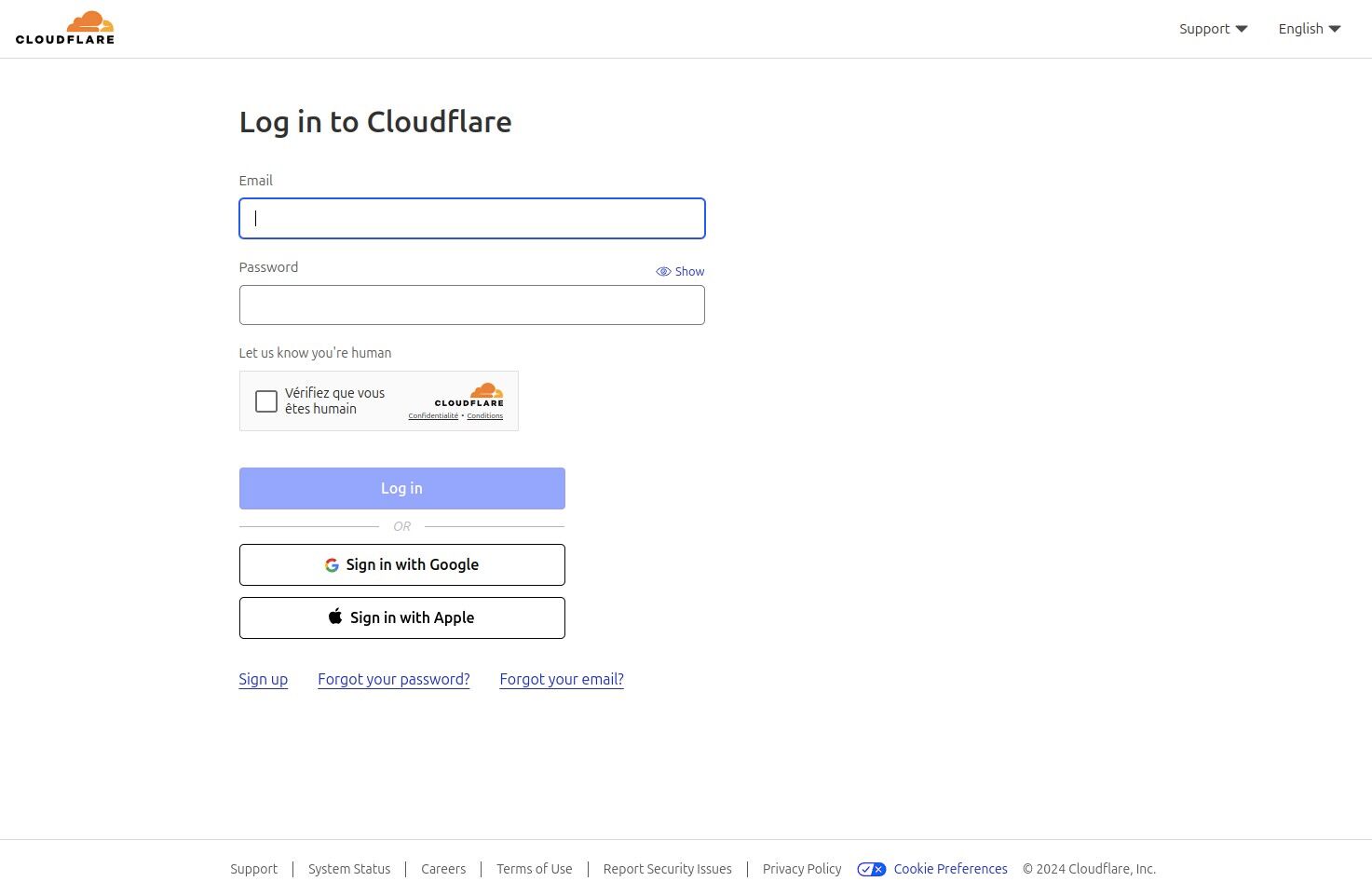Click the Google icon on the sign-in button
1372x895 pixels.
click(332, 564)
